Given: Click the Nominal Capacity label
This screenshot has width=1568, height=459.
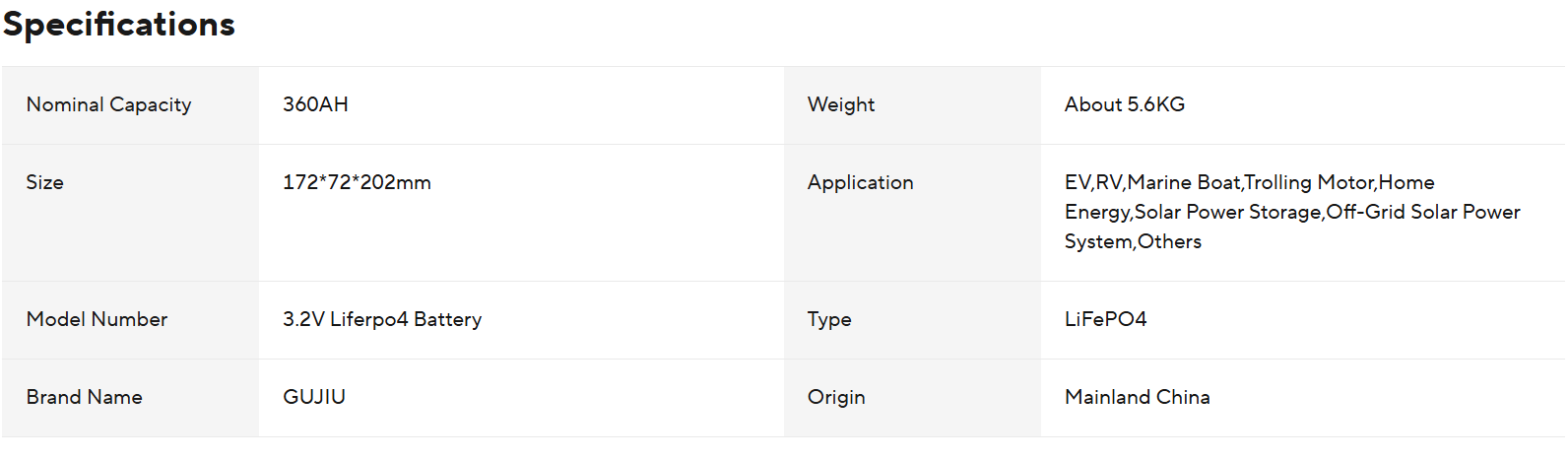Looking at the screenshot, I should pyautogui.click(x=108, y=104).
